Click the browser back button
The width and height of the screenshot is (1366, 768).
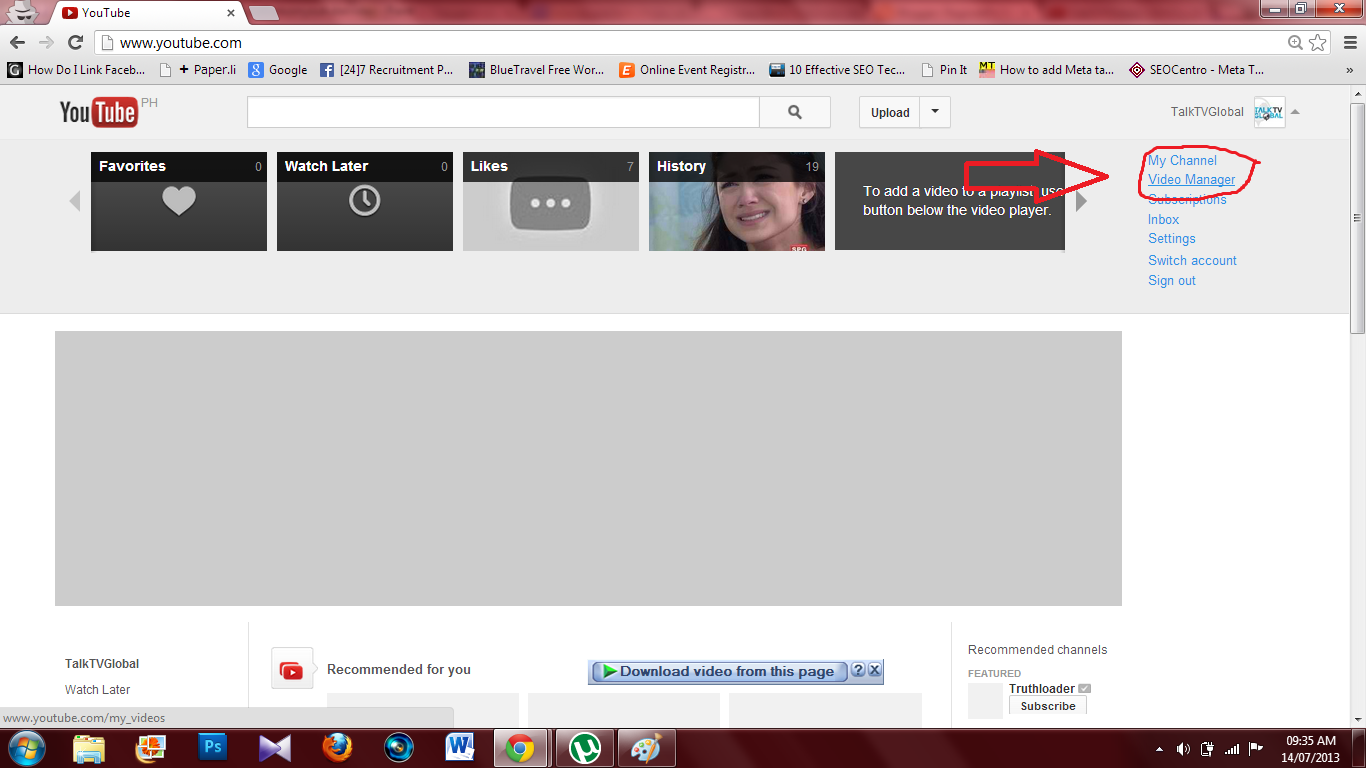(17, 42)
